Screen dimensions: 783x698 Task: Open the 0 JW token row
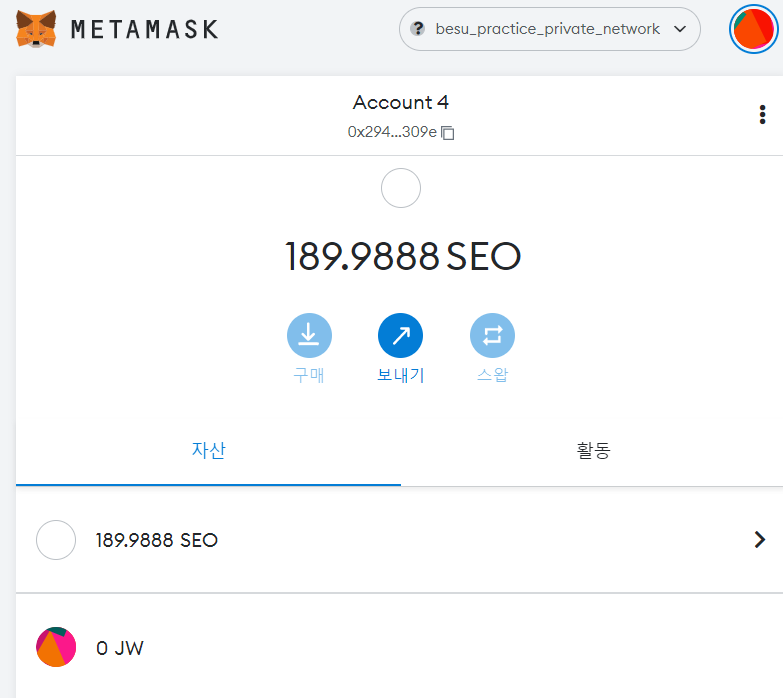(399, 647)
